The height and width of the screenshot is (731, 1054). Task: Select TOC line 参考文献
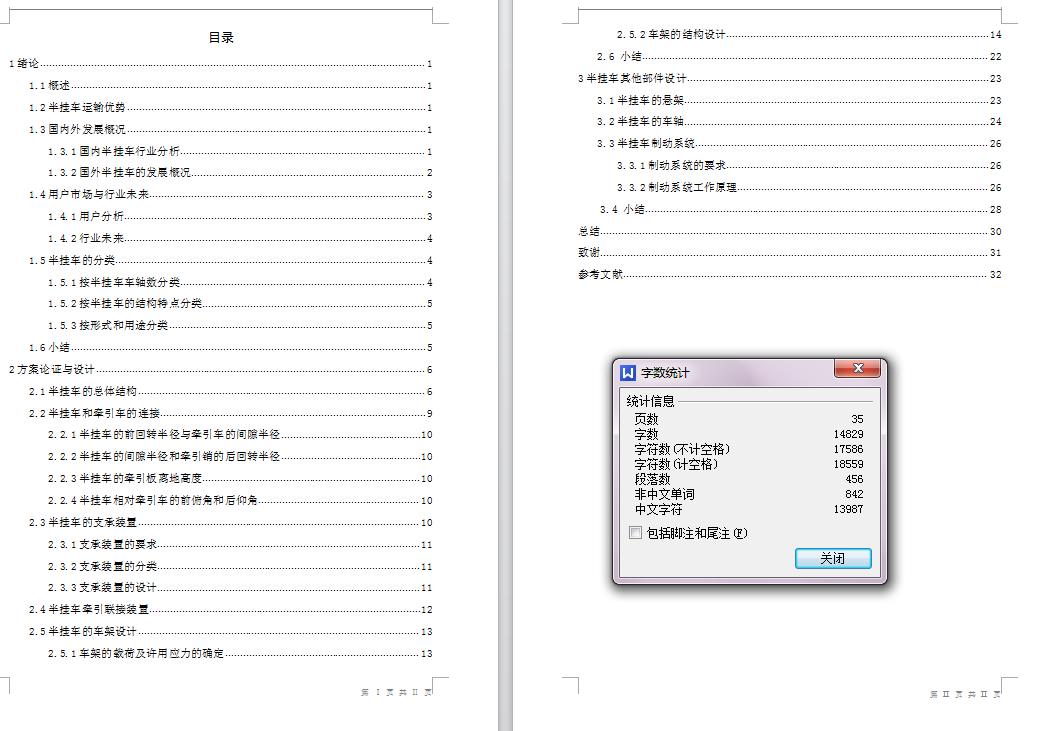click(x=789, y=274)
